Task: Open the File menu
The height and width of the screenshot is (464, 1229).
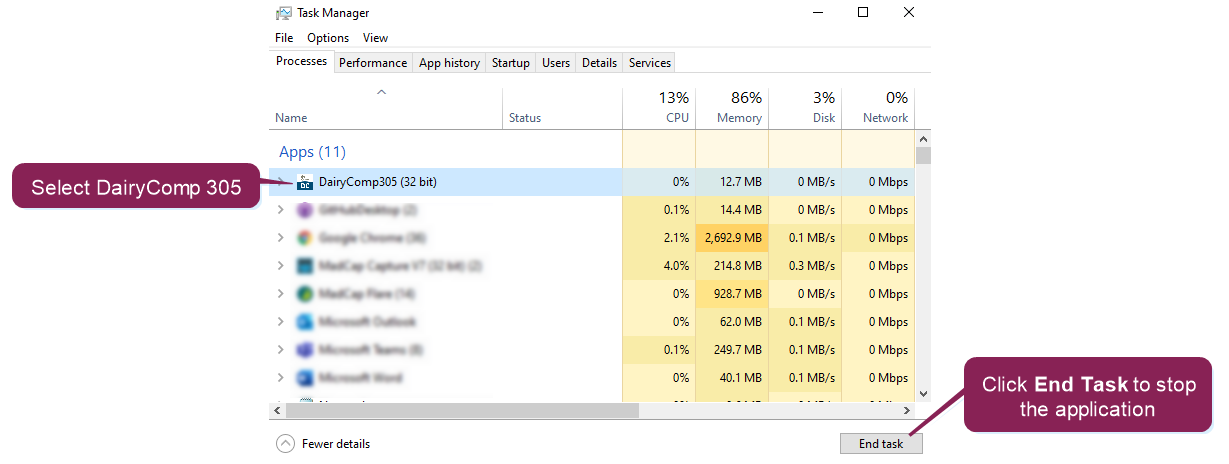Action: click(x=284, y=38)
